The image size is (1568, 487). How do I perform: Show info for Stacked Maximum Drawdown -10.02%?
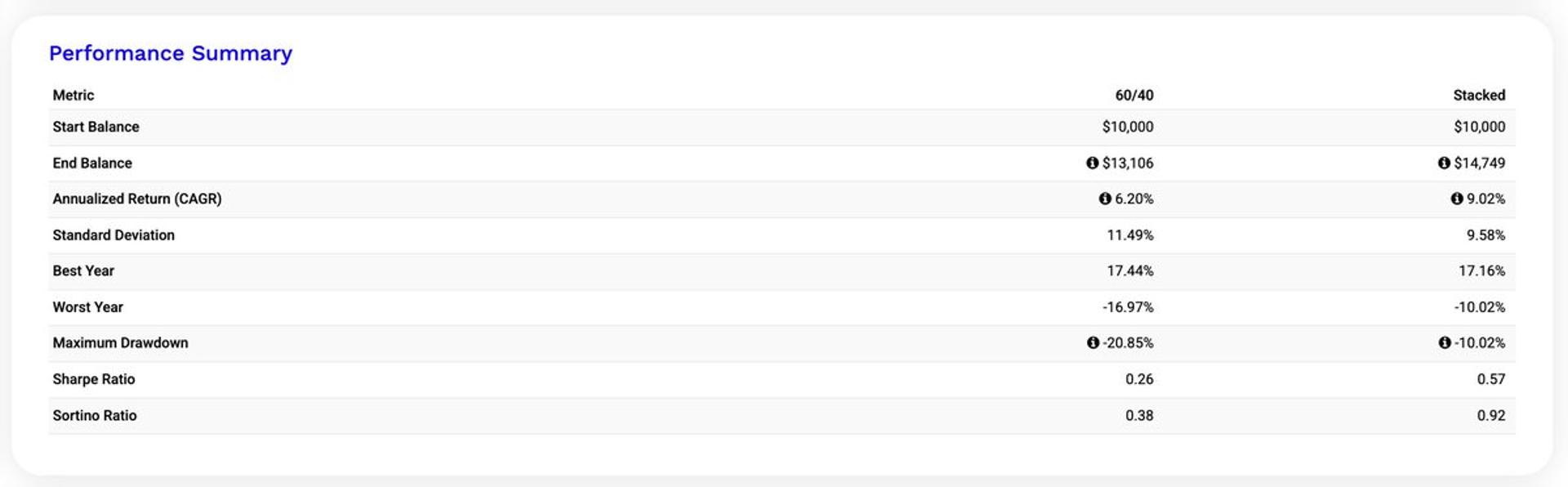click(1445, 342)
